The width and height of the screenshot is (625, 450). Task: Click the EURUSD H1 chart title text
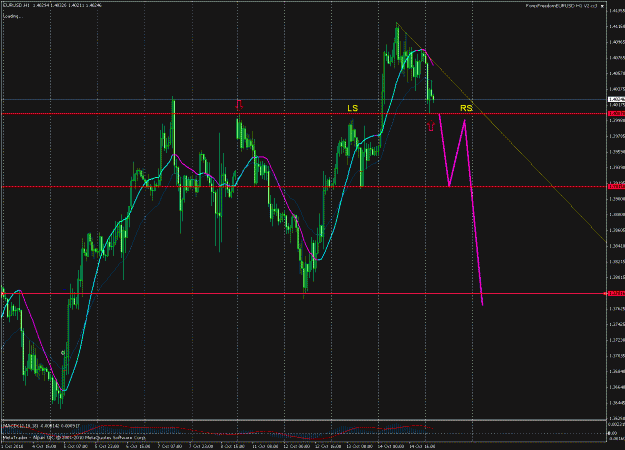point(52,6)
